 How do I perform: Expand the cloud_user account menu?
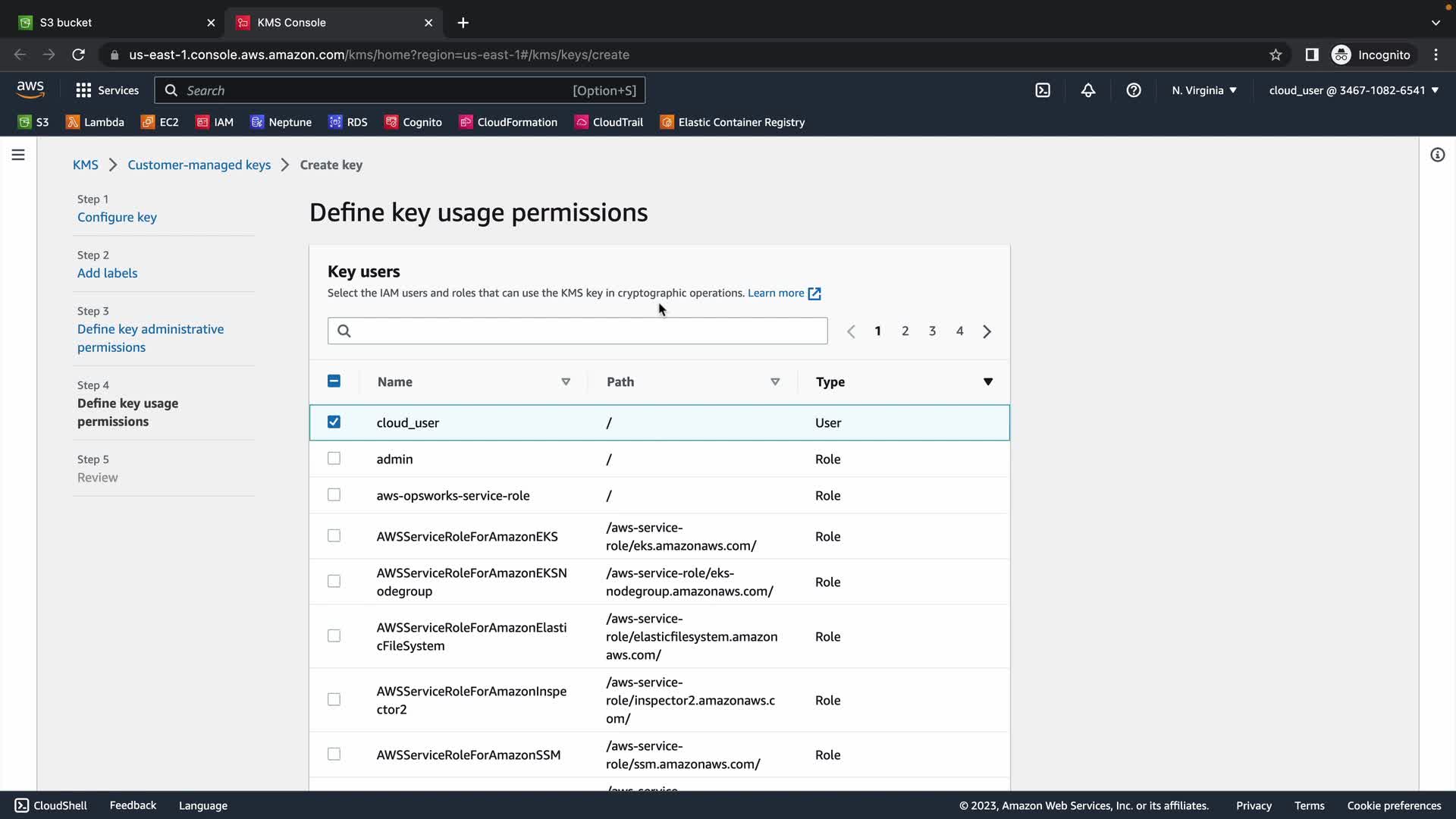(x=1354, y=90)
